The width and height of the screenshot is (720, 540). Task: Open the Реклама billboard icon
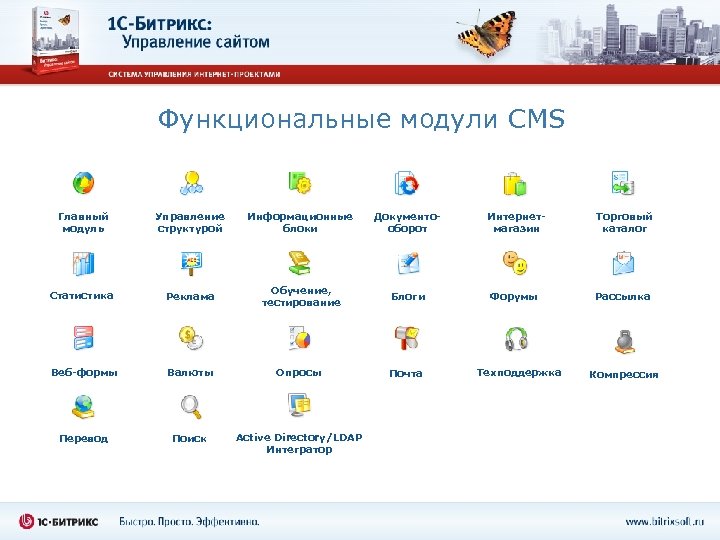(191, 263)
